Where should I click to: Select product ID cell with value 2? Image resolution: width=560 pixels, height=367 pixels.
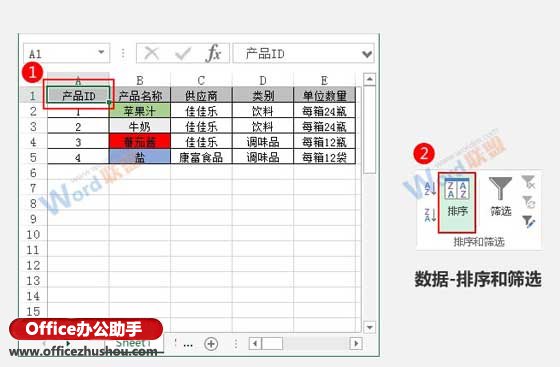point(78,126)
